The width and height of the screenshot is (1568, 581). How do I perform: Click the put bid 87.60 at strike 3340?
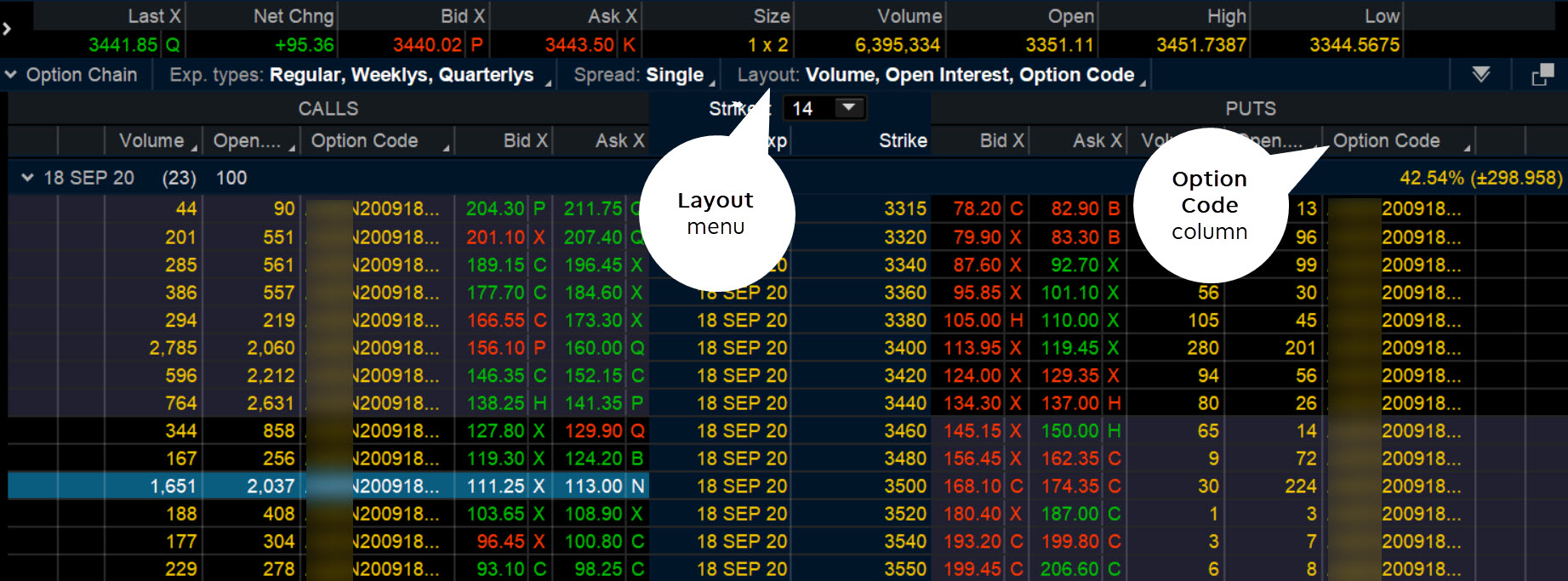[977, 265]
